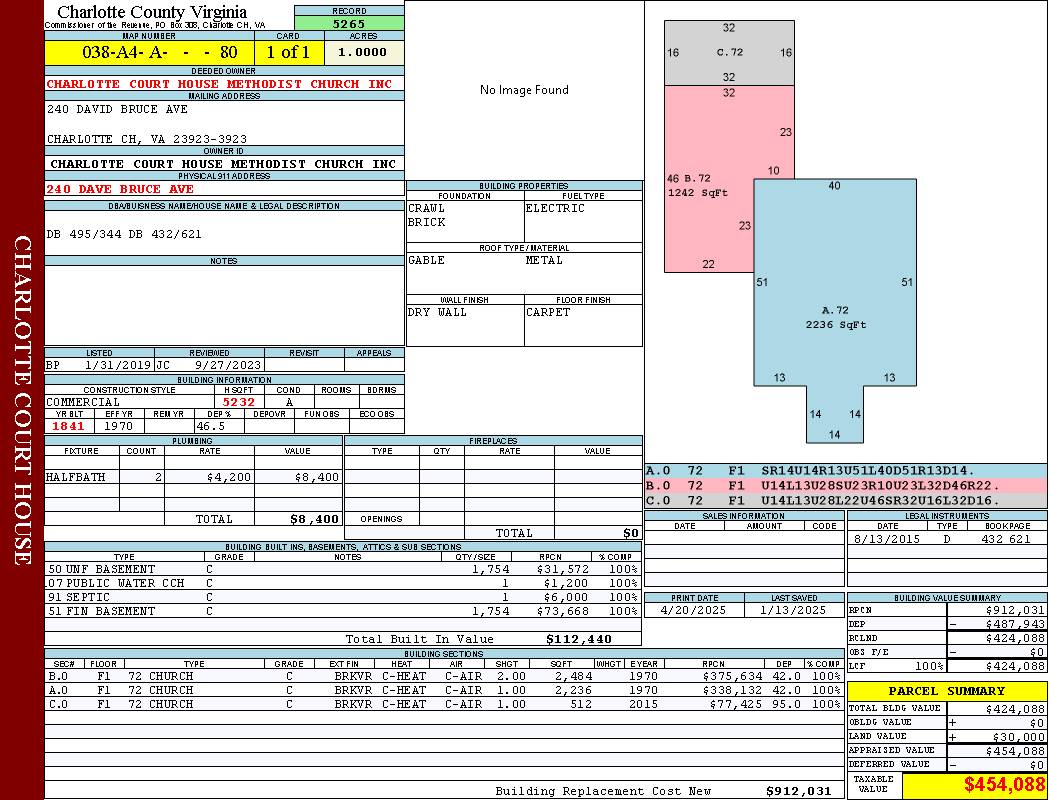1050x800 pixels.
Task: Click reviewed date 9/27/2023
Action: (x=228, y=366)
